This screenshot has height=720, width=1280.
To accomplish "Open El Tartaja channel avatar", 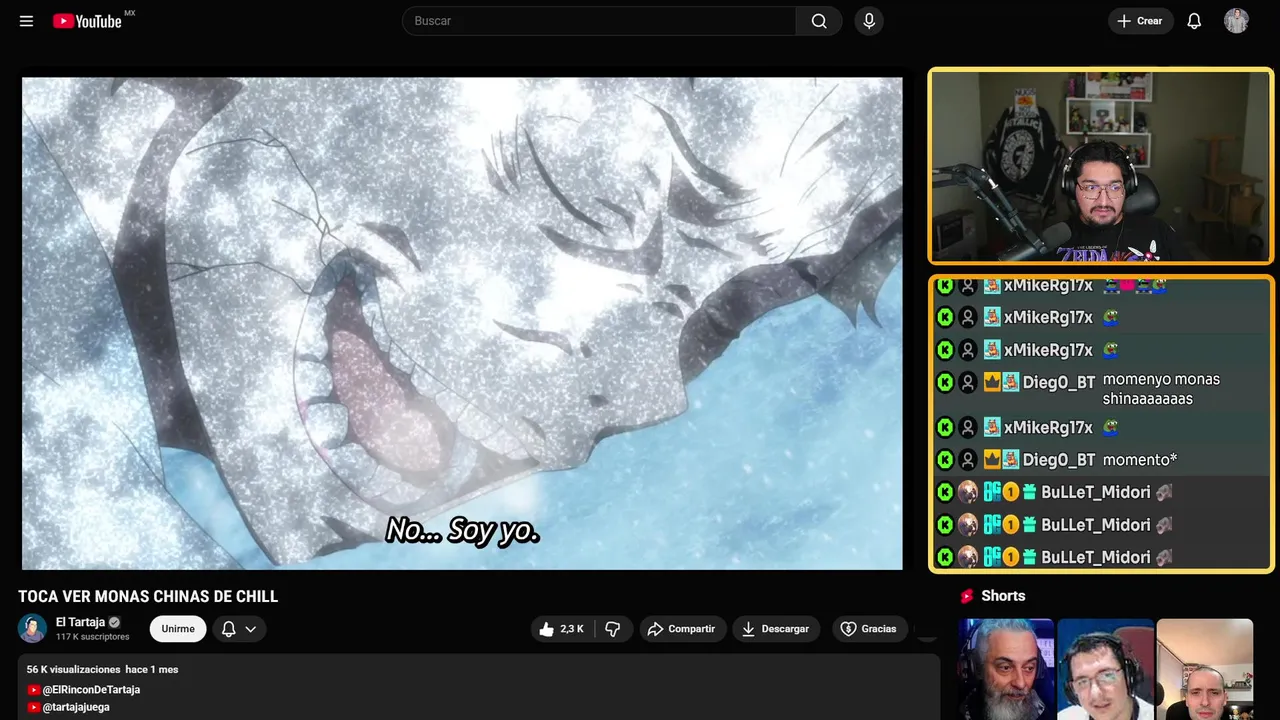I will point(33,628).
